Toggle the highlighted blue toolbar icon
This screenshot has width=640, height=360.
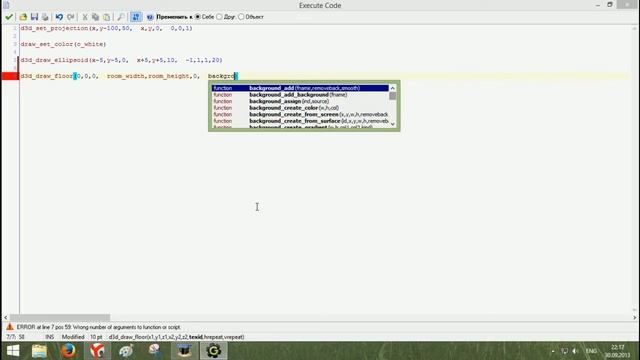(136, 17)
